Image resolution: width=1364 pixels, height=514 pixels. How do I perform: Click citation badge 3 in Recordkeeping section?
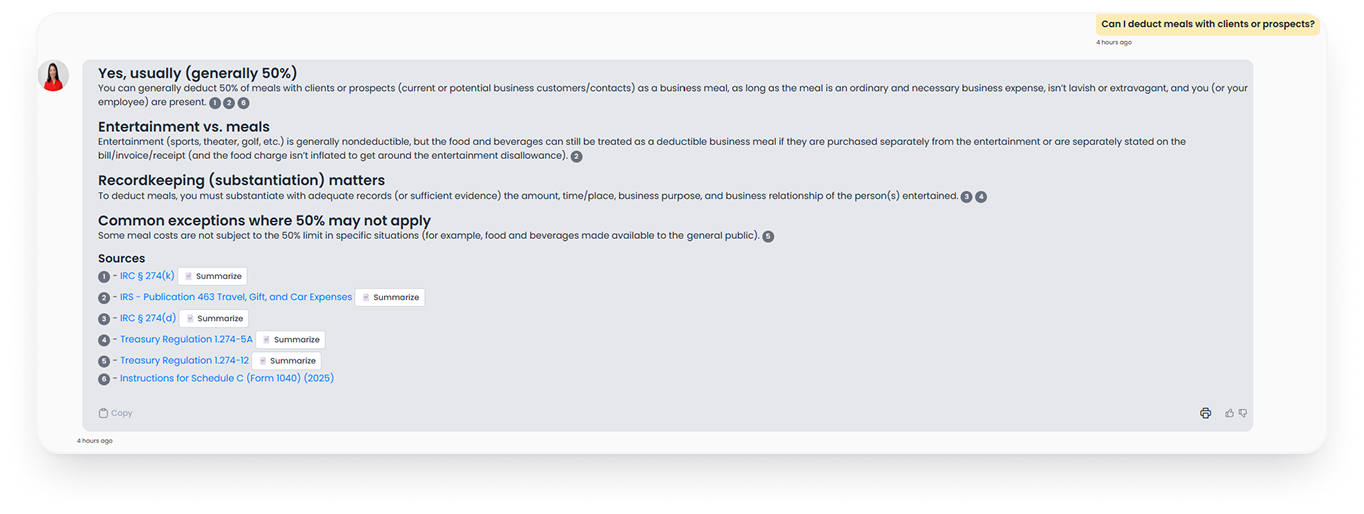966,197
